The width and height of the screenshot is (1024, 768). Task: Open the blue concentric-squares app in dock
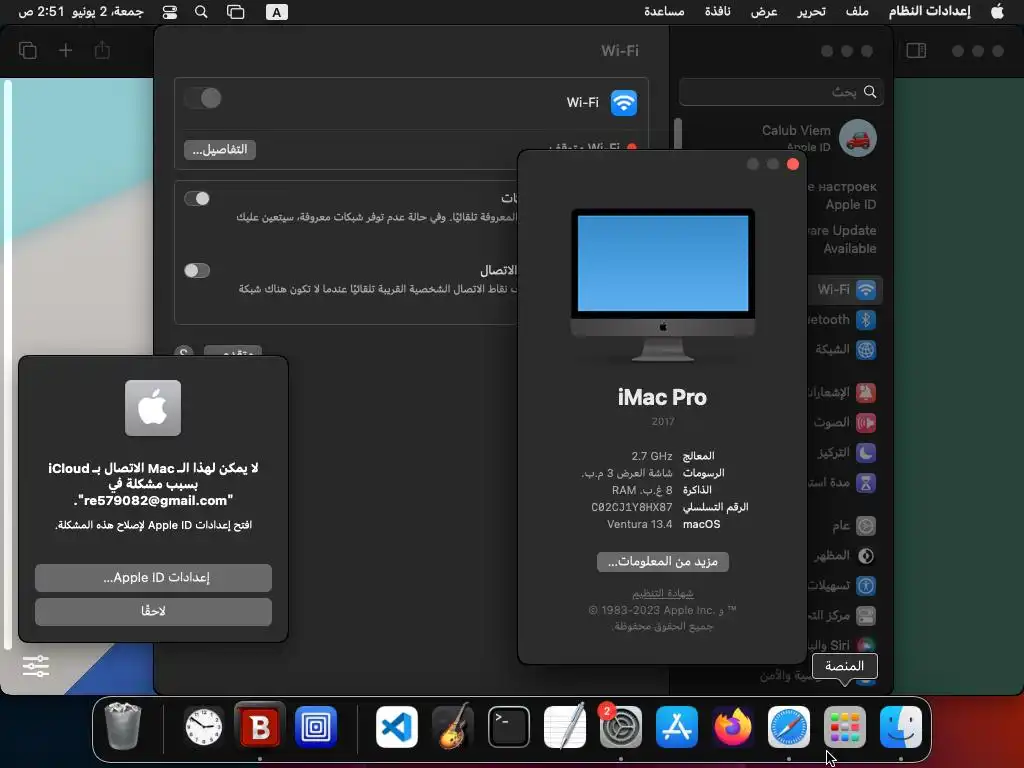pyautogui.click(x=316, y=727)
